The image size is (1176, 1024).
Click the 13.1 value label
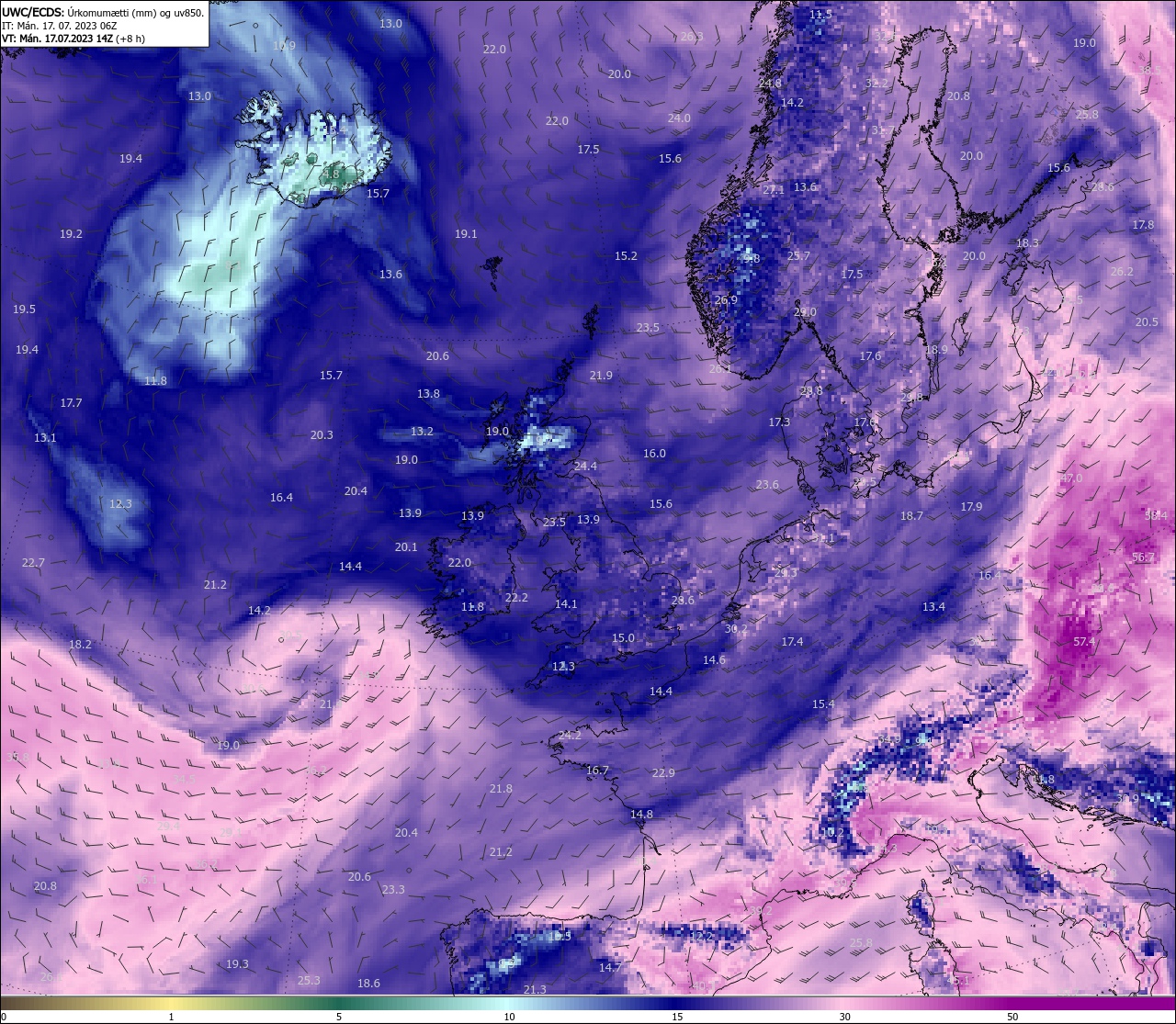coord(45,438)
